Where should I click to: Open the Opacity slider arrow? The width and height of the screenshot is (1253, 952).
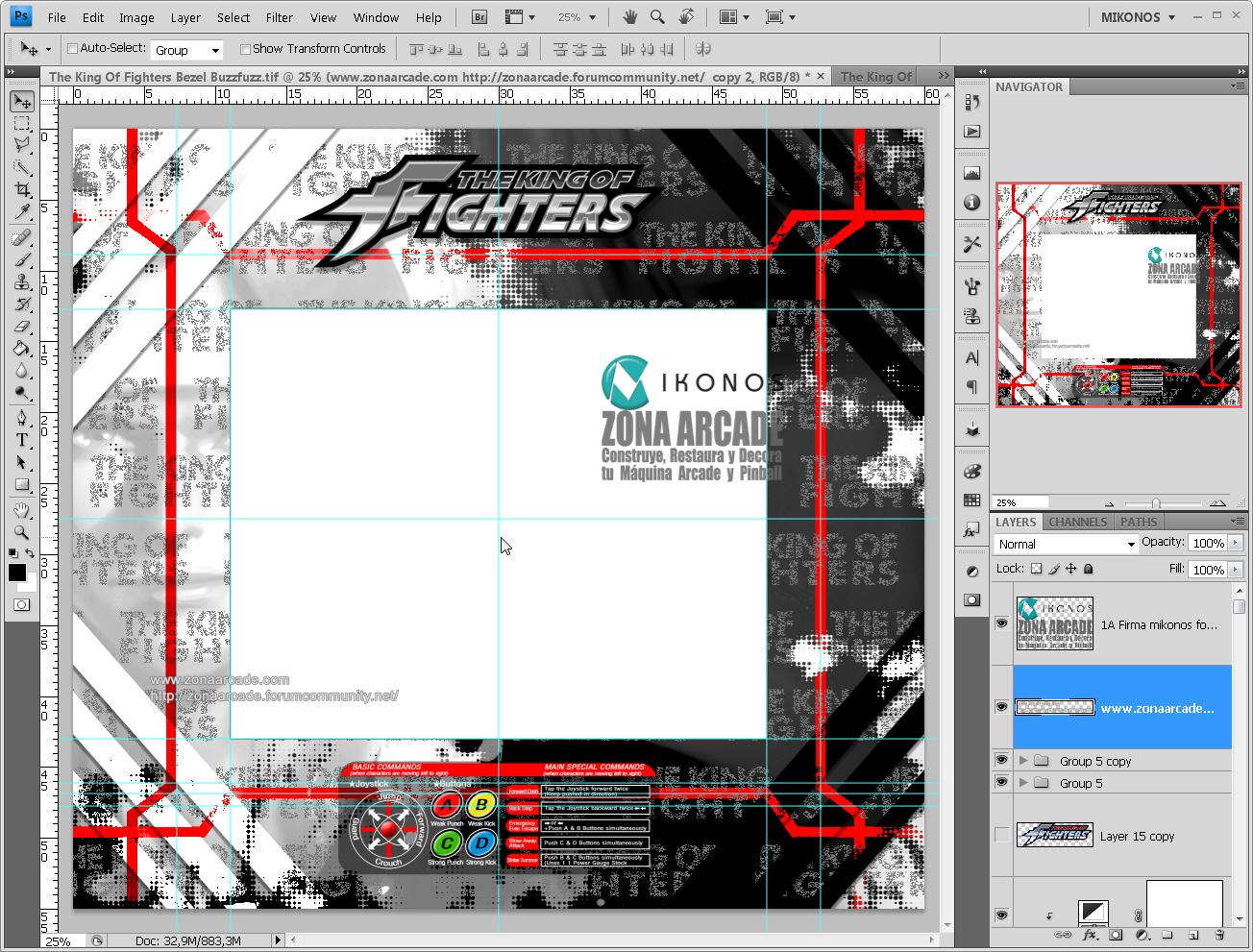[1236, 543]
